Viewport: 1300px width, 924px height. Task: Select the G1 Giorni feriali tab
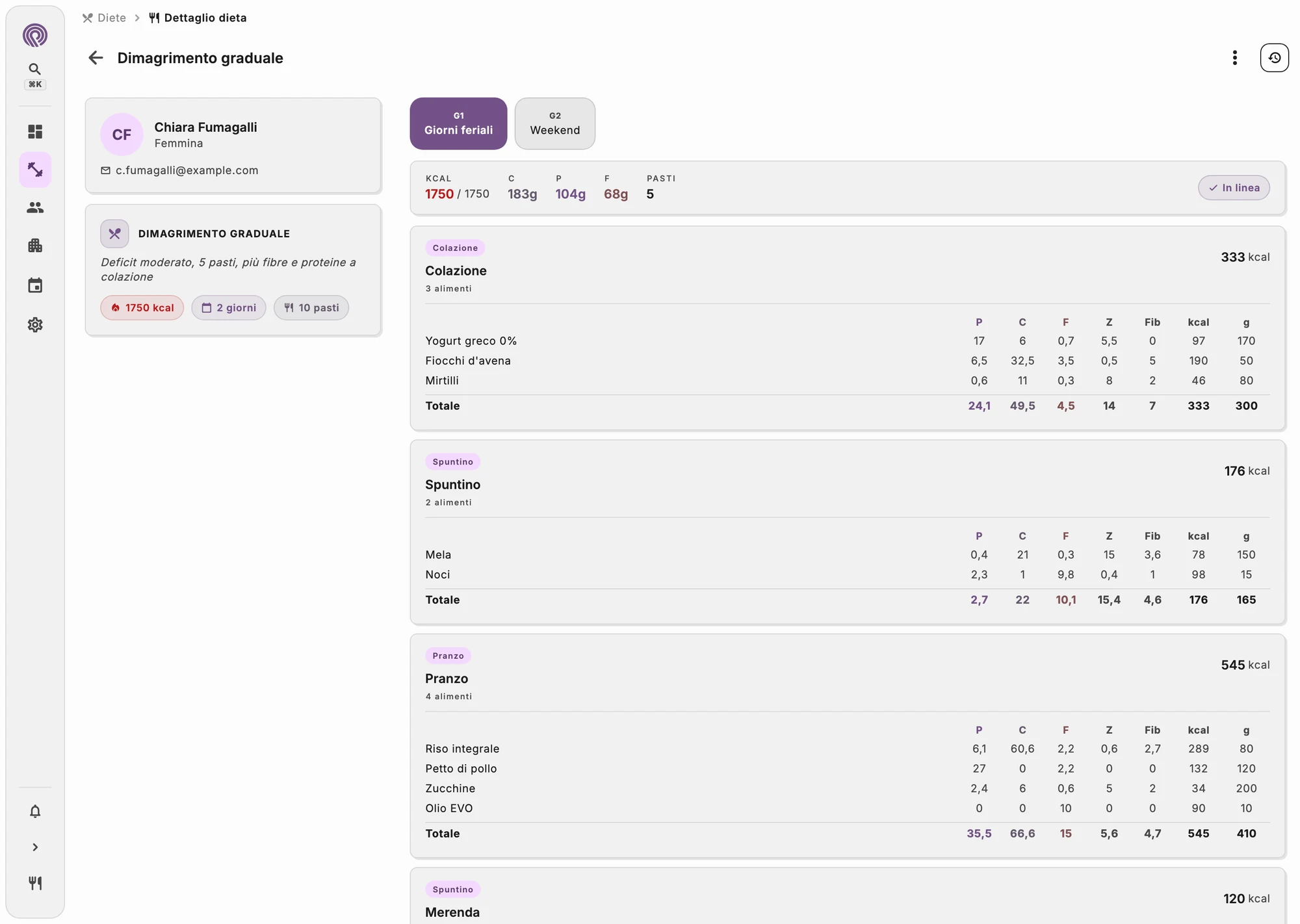(458, 123)
